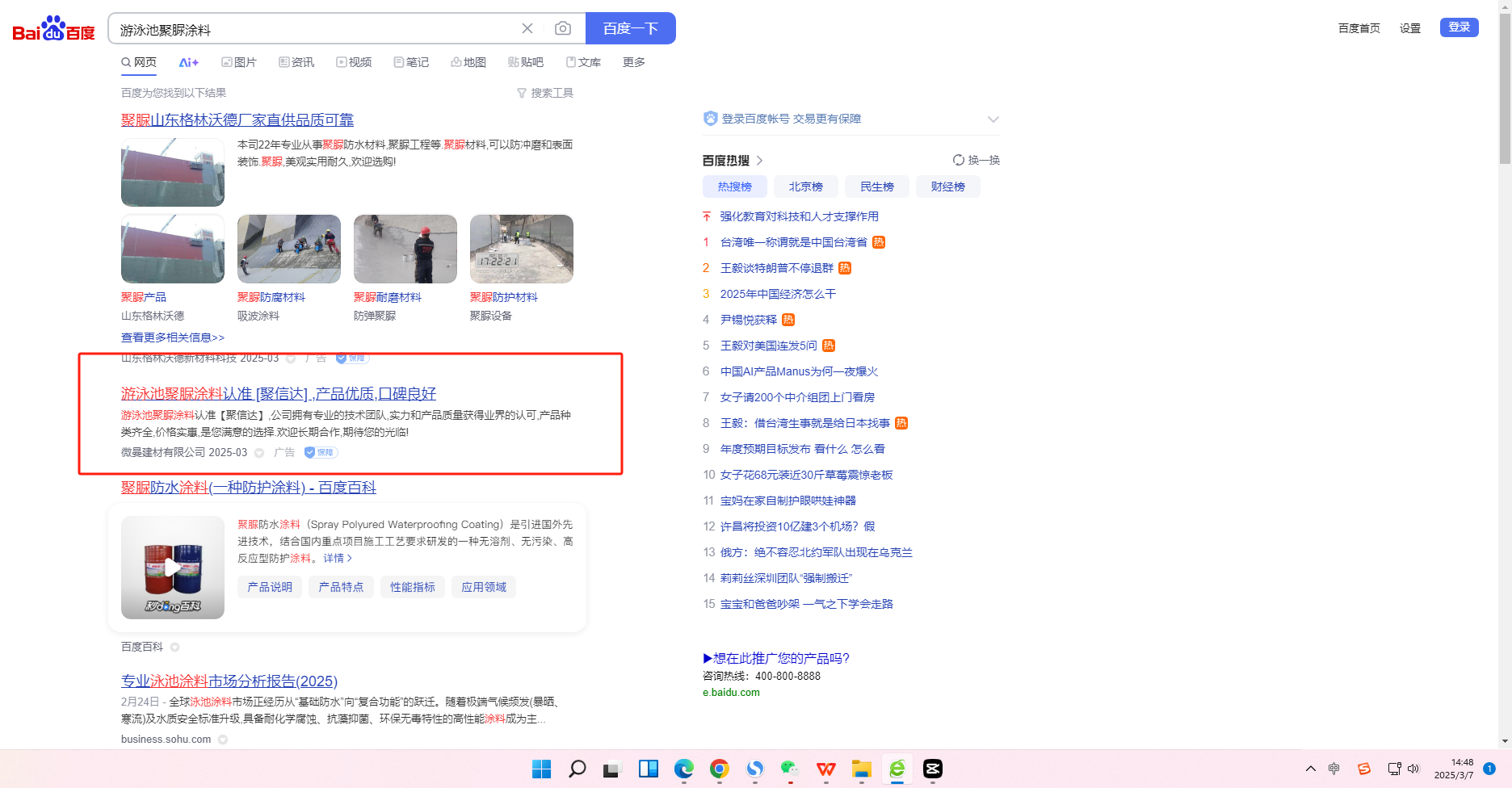The height and width of the screenshot is (788, 1512).
Task: Click the Baidu logo
Action: 53,30
